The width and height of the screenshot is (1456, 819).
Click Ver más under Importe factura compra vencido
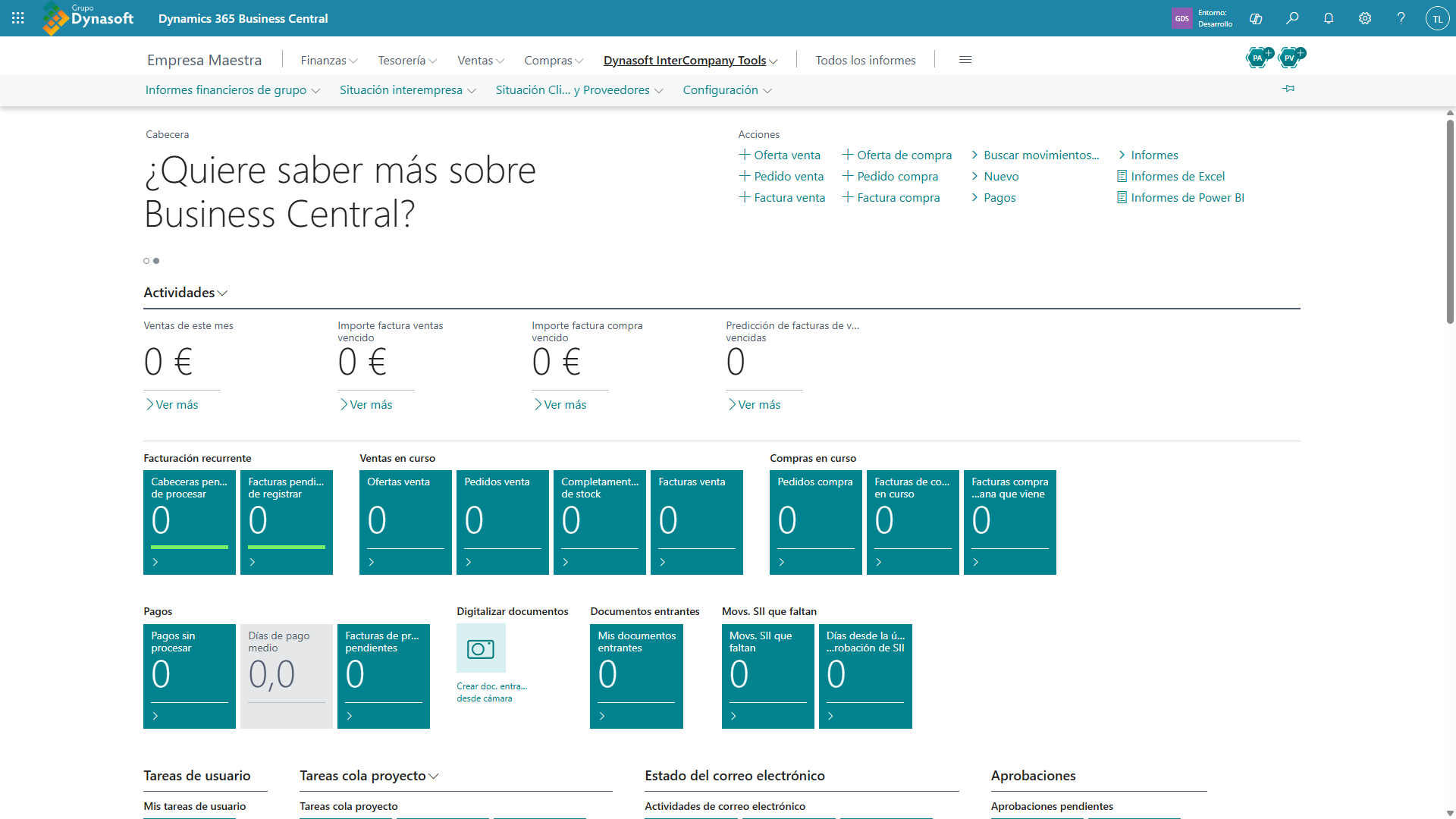click(560, 405)
